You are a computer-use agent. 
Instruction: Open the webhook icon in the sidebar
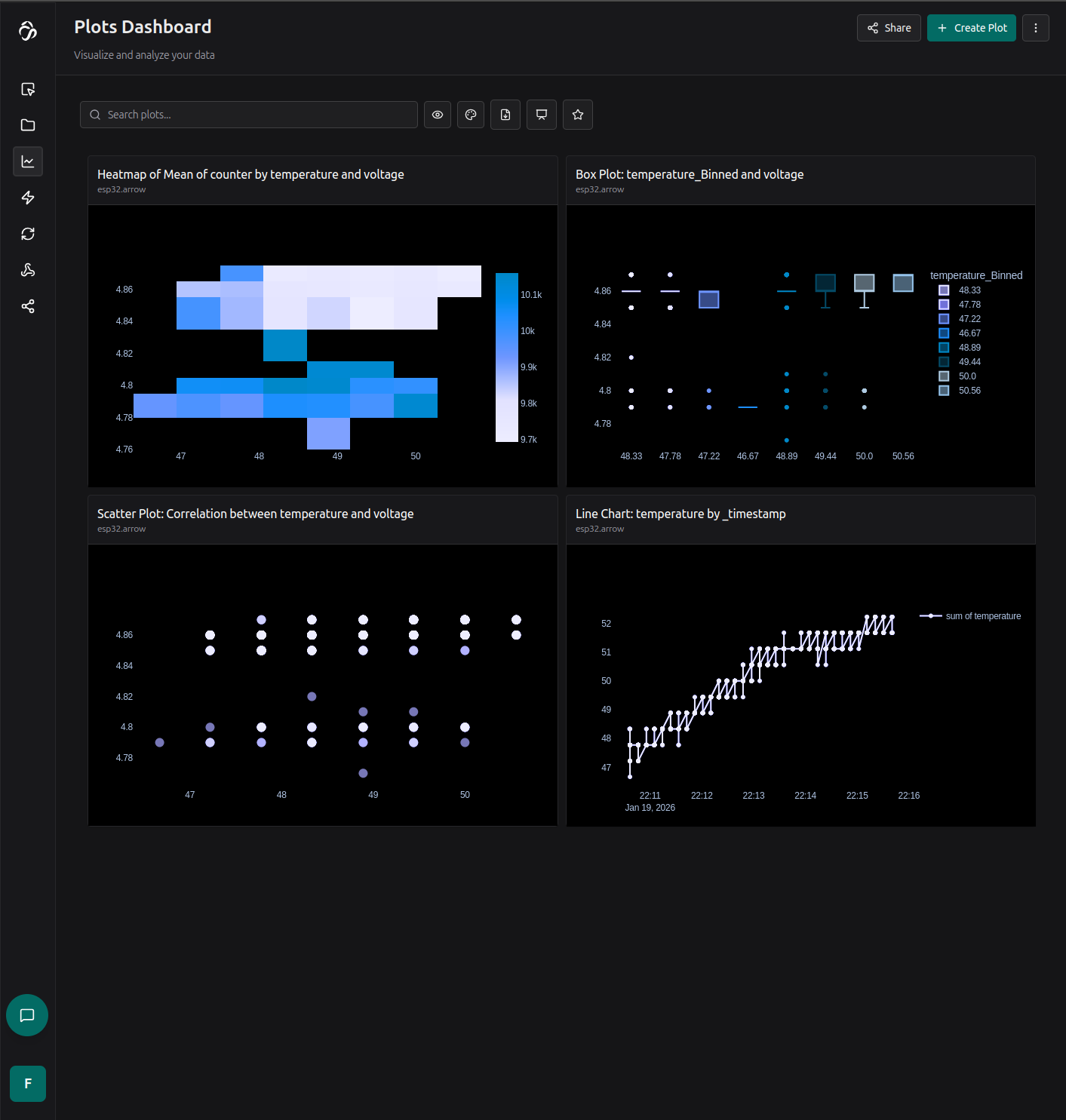pyautogui.click(x=28, y=270)
